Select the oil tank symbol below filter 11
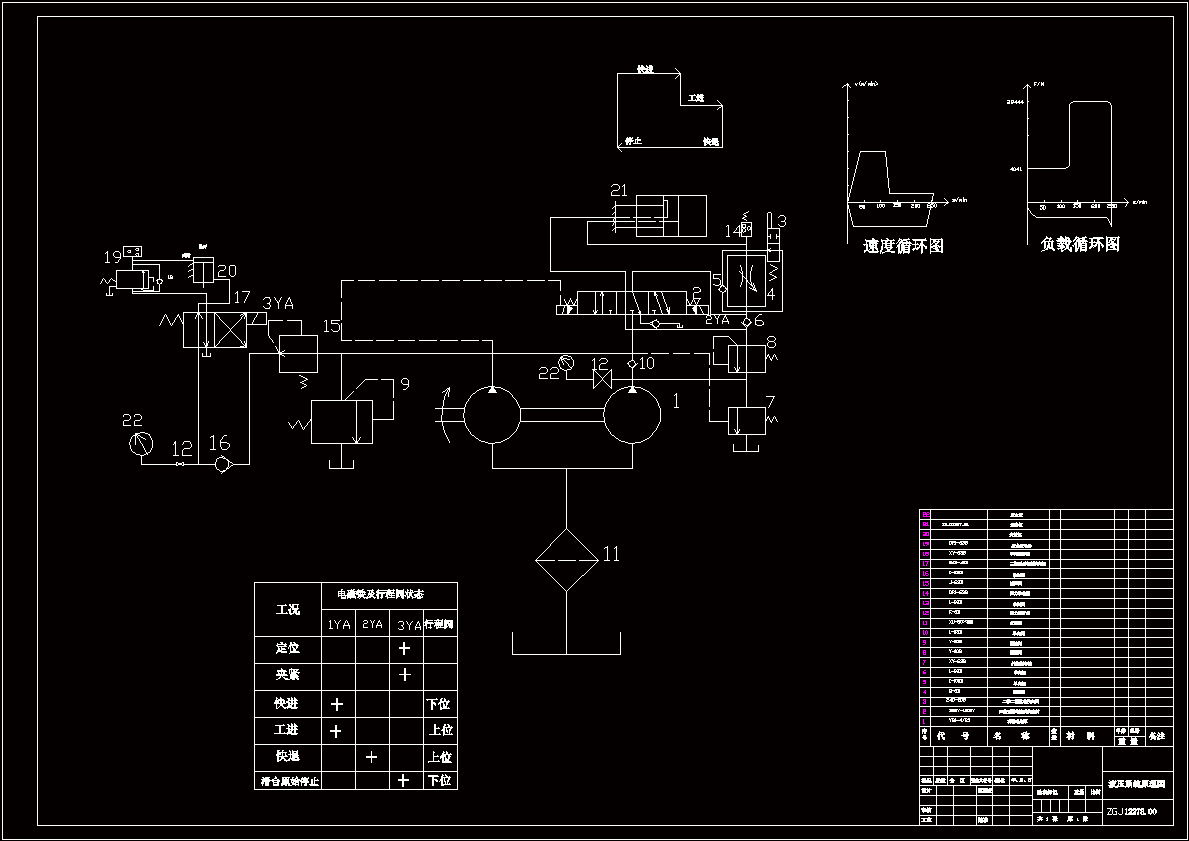This screenshot has height=841, width=1189. tap(566, 642)
